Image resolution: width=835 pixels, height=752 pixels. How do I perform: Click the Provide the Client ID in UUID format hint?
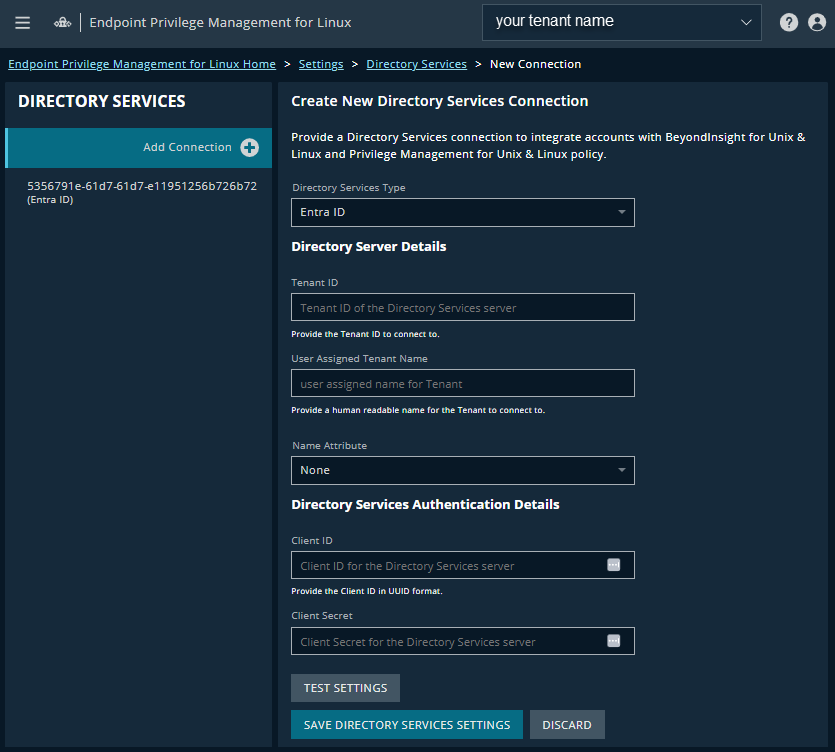coord(367,591)
